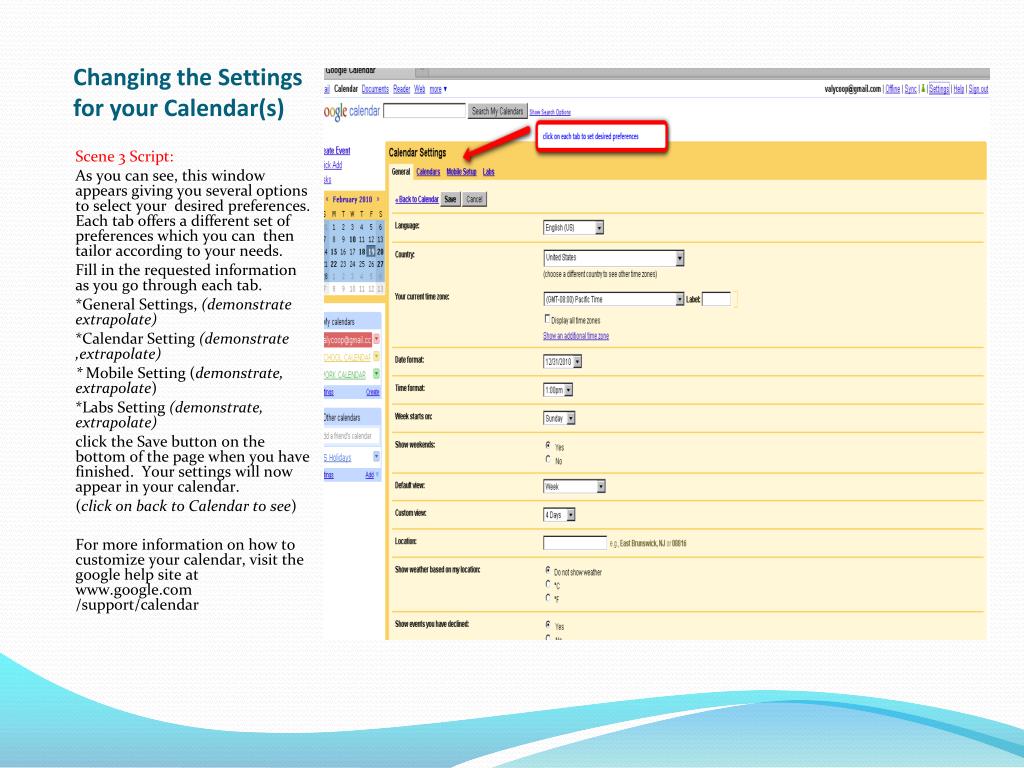The image size is (1024, 768).
Task: Switch to the Labs tab
Action: coord(488,172)
